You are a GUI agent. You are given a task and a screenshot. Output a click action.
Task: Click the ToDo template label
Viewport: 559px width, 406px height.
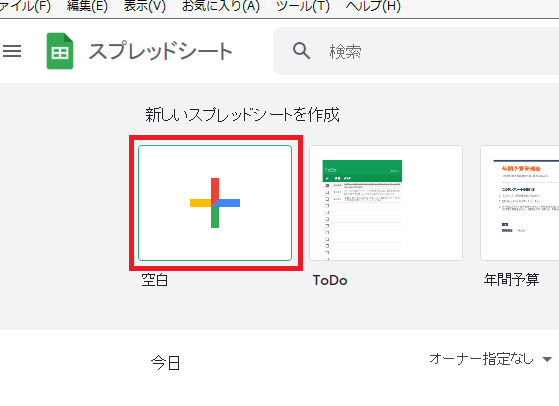[330, 280]
